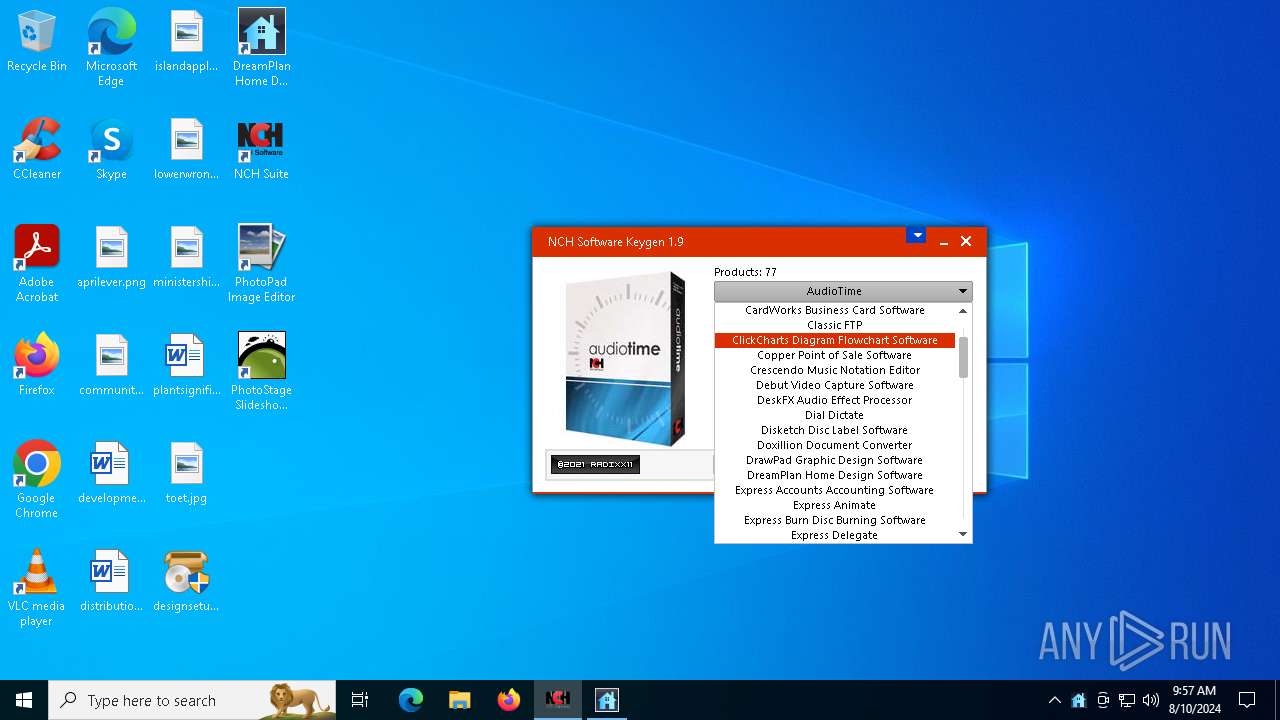The width and height of the screenshot is (1280, 720).
Task: Select DreamPlan Home Design Software entry
Action: click(835, 475)
